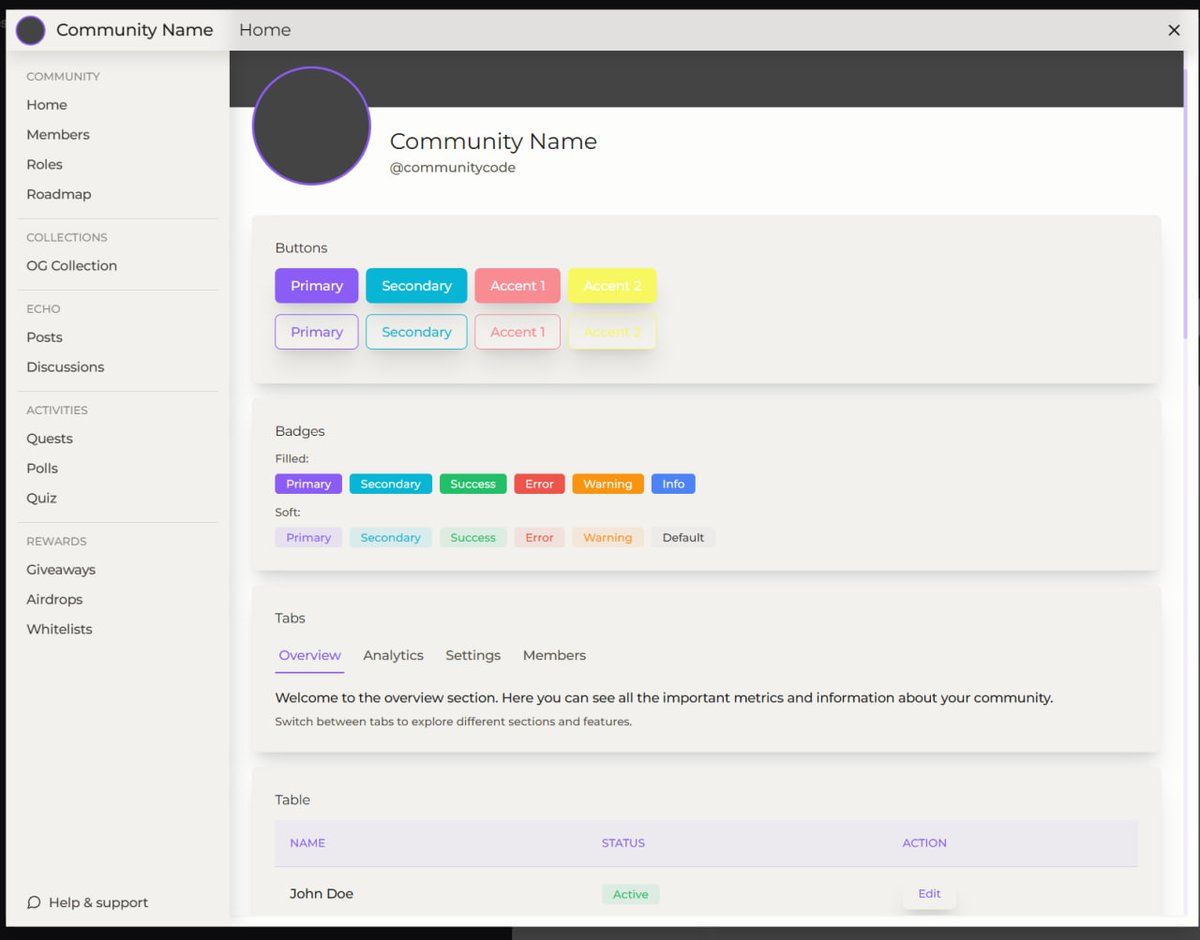
Task: Open Quiz in the sidebar
Action: pyautogui.click(x=41, y=498)
